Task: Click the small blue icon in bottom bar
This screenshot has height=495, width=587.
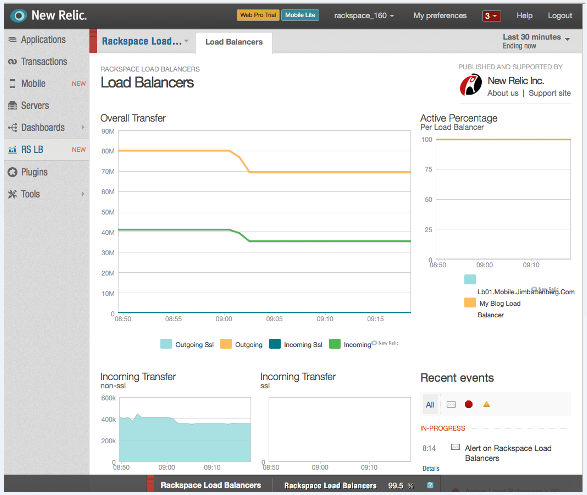Action: click(x=430, y=485)
